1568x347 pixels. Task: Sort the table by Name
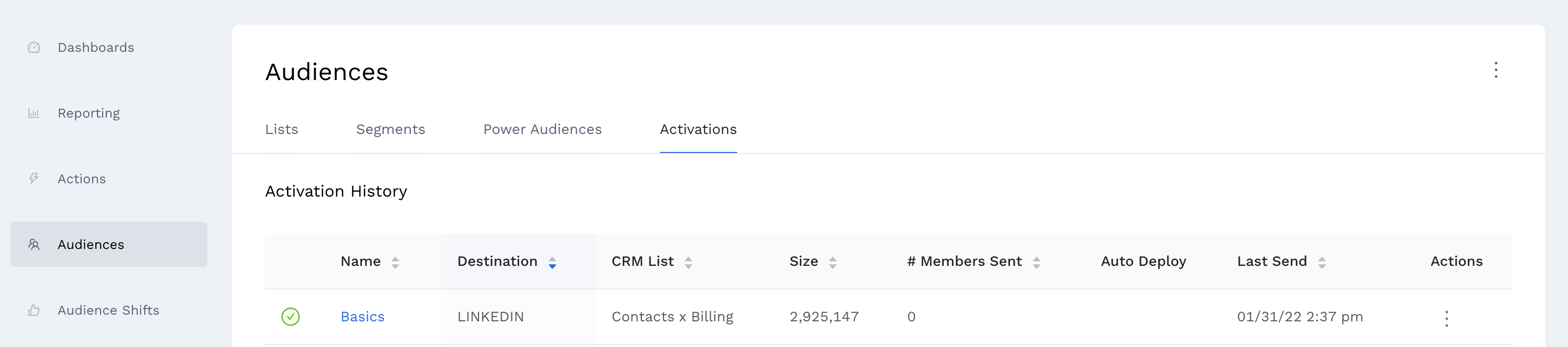coord(395,262)
